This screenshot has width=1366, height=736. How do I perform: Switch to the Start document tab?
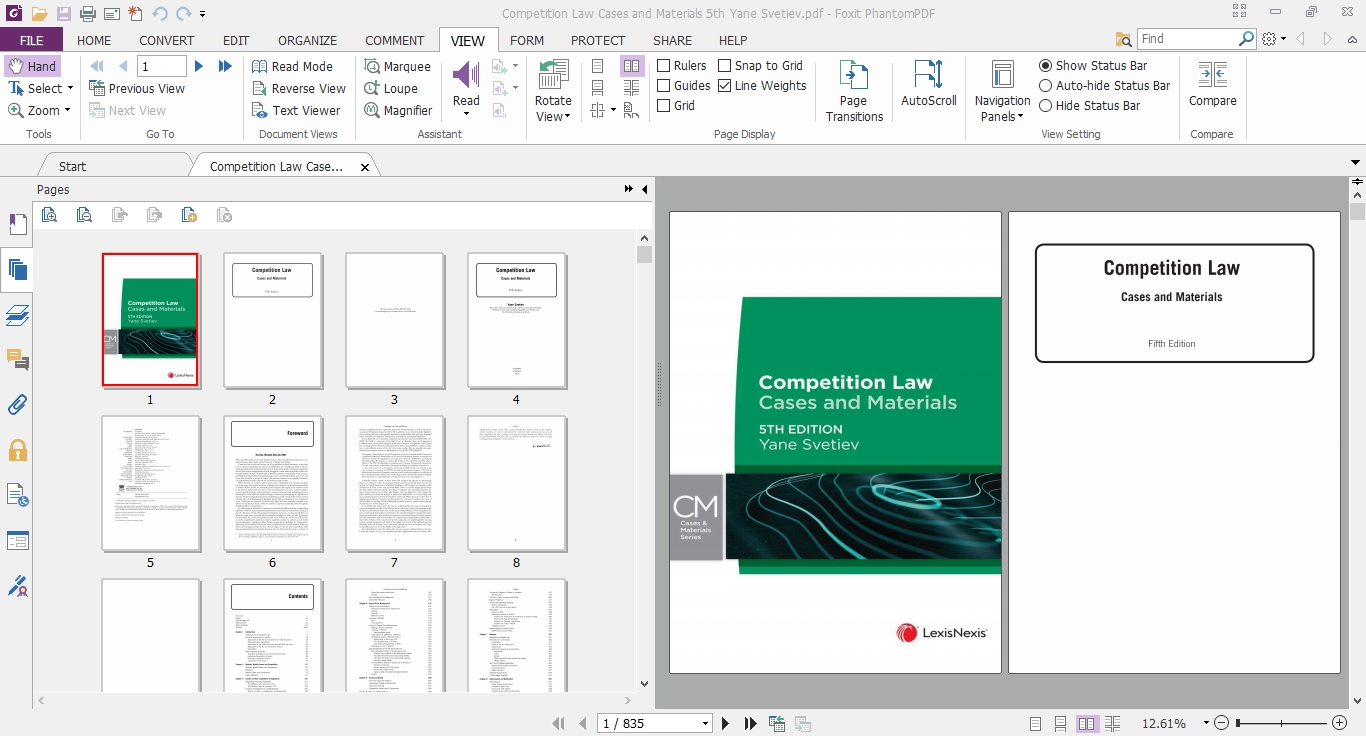[73, 166]
